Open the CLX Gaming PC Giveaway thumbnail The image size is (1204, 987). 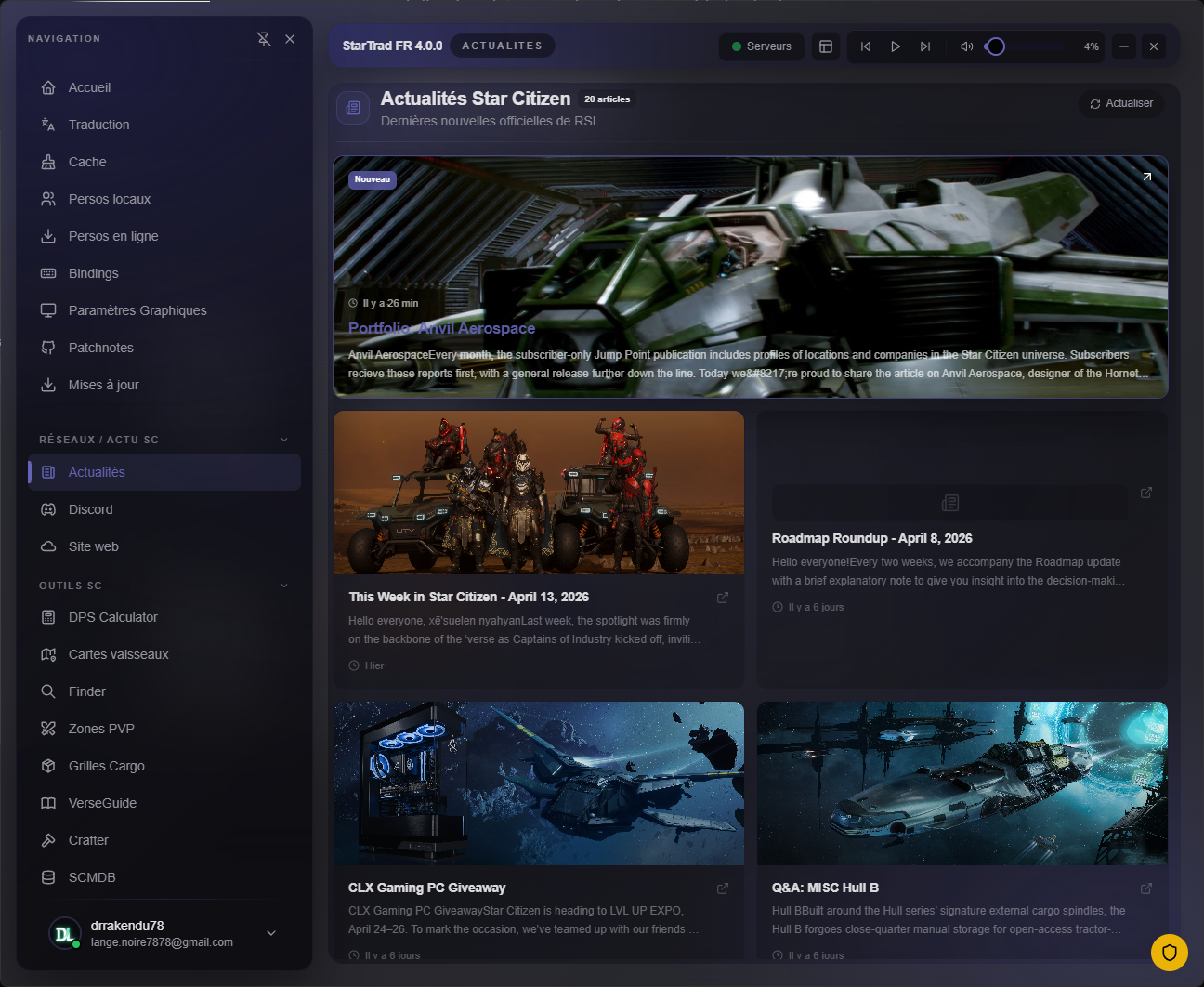click(539, 783)
